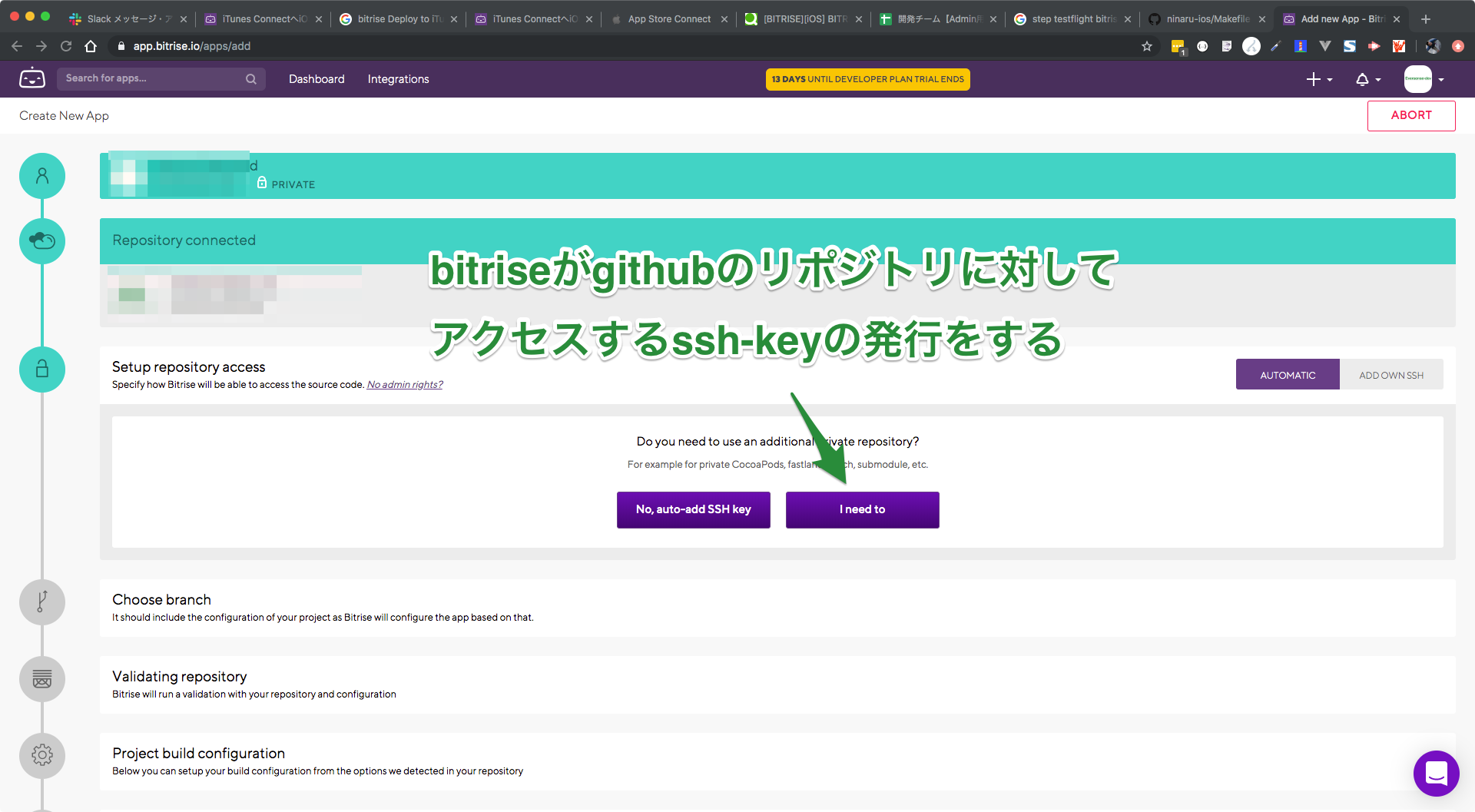Click the Choose branch section heading
Viewport: 1475px width, 812px height.
tap(161, 599)
